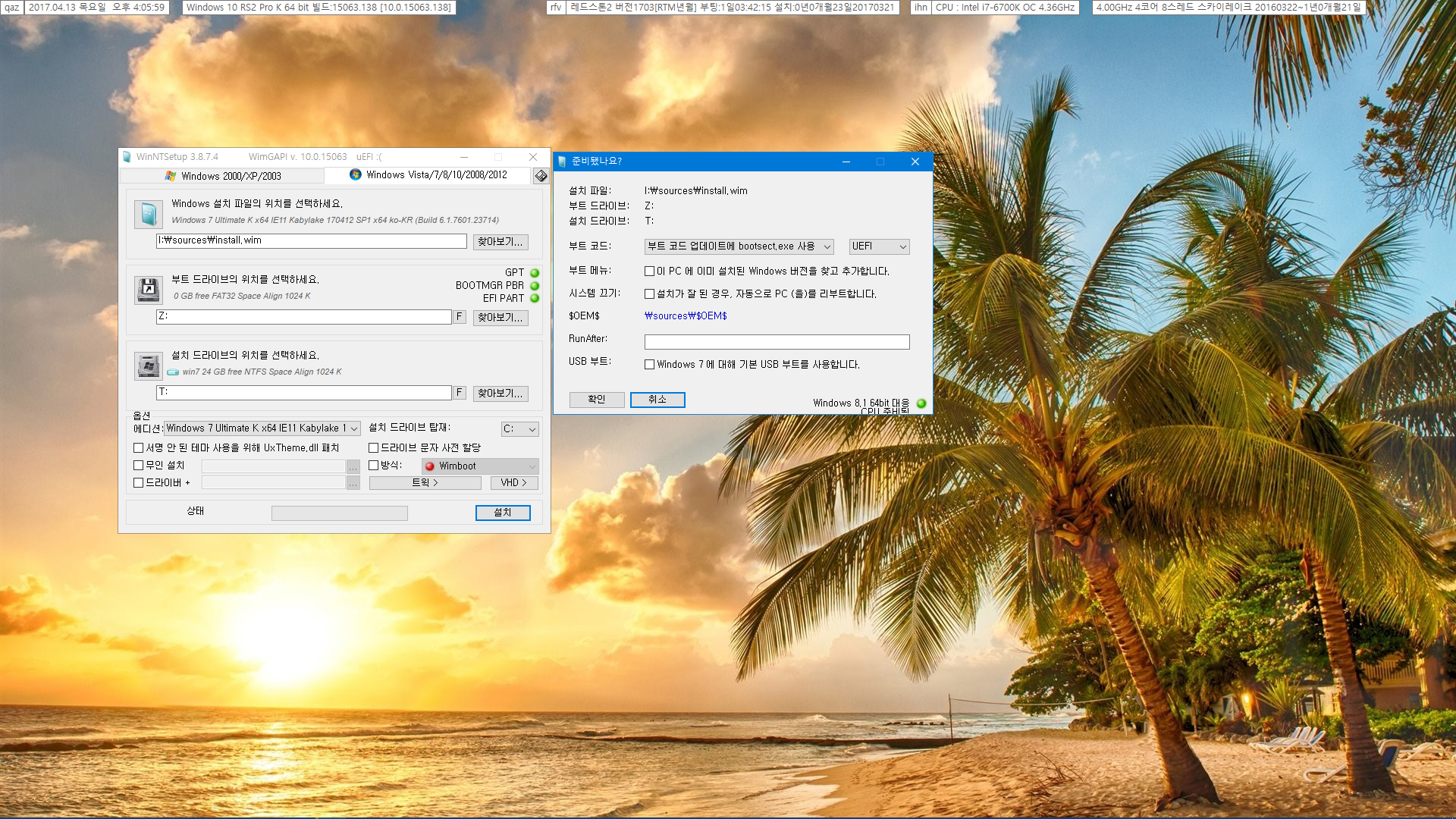1456x819 pixels.
Task: Switch to Windows 2000/XP/2003 tab
Action: (x=222, y=176)
